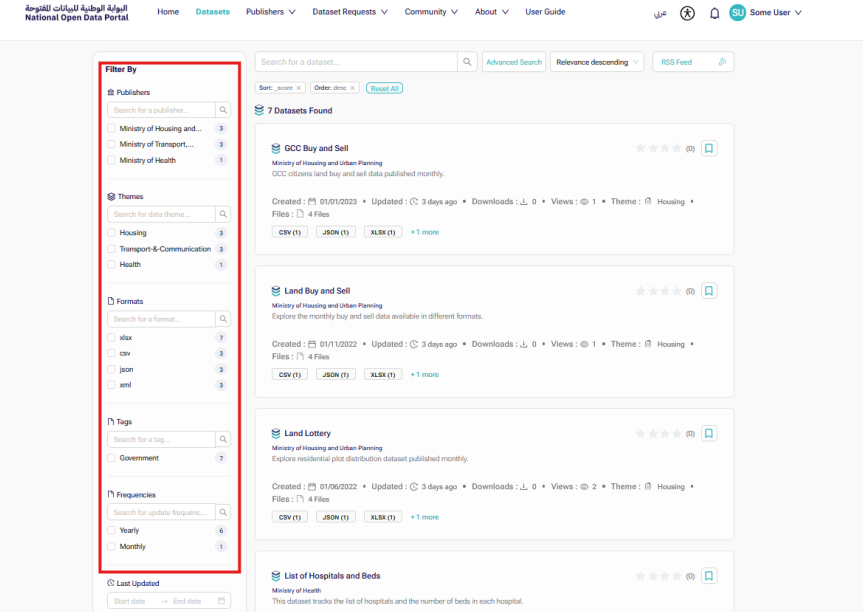Viewport: 863px width, 612px height.
Task: Go to the Home page
Action: [x=168, y=12]
